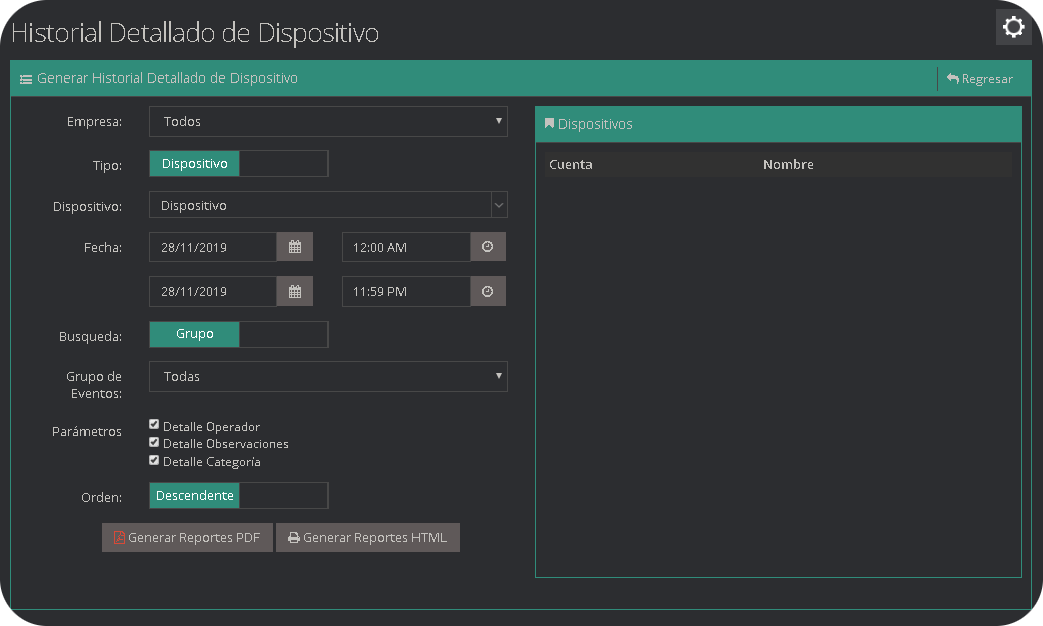Open the Empresa dropdown showing Todos
The height and width of the screenshot is (626, 1043).
tap(328, 121)
